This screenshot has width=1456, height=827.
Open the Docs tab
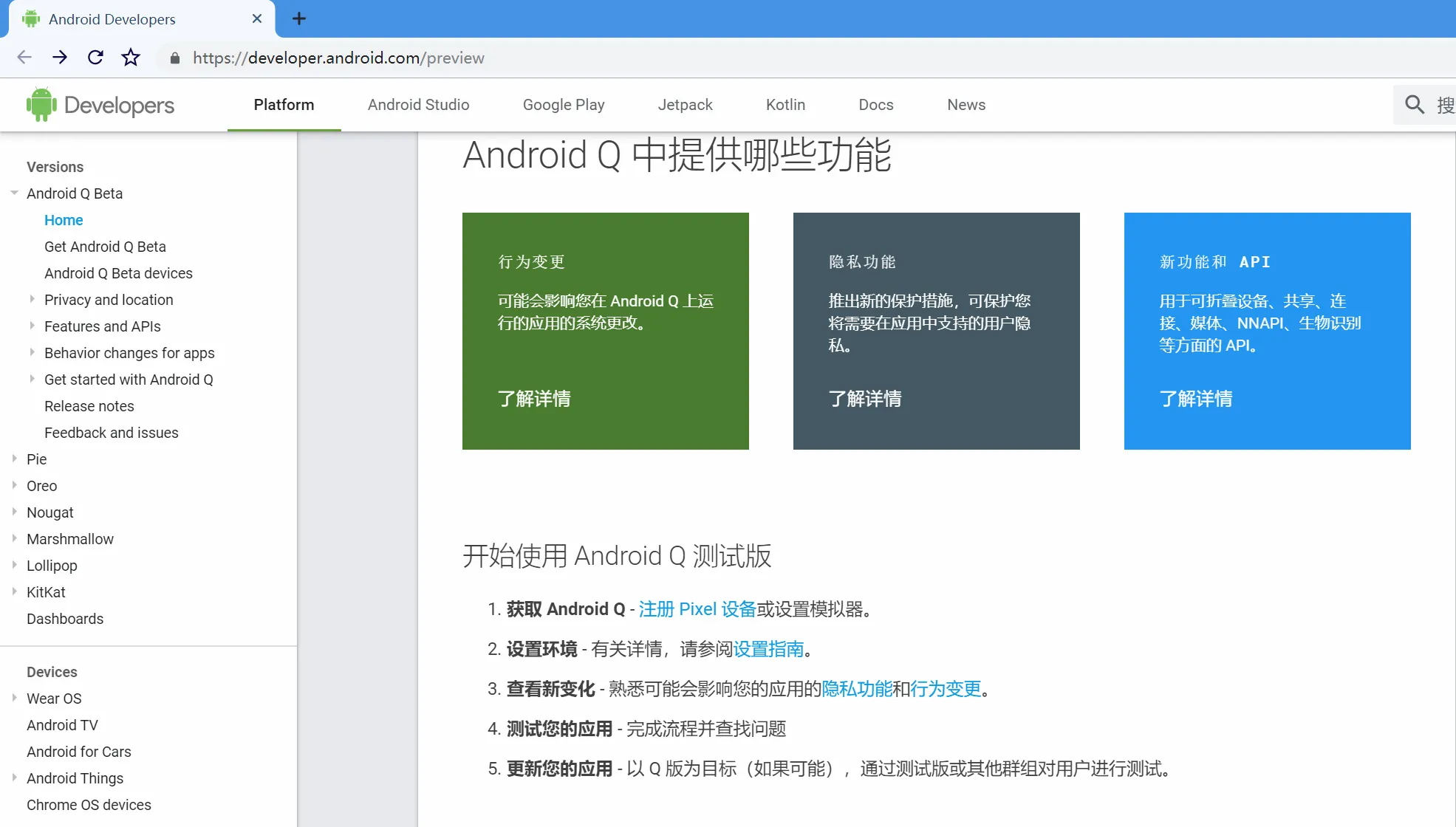tap(876, 105)
